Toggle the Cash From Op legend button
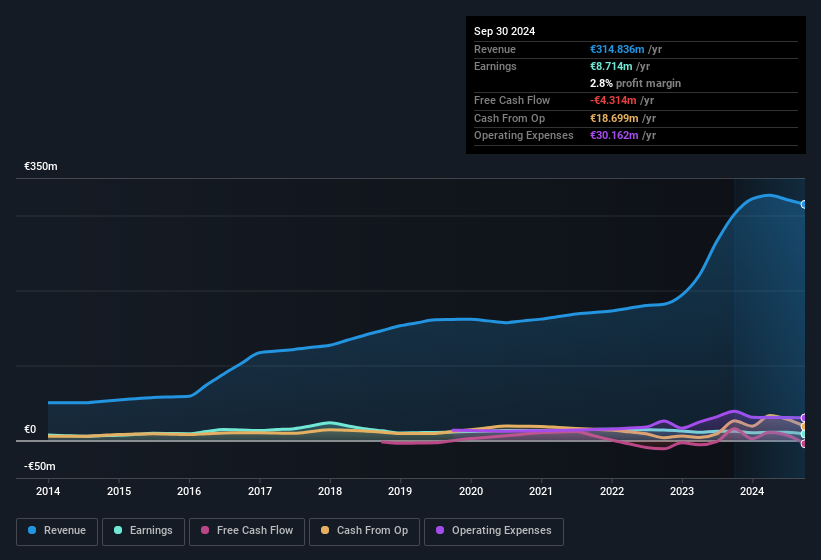 (364, 531)
